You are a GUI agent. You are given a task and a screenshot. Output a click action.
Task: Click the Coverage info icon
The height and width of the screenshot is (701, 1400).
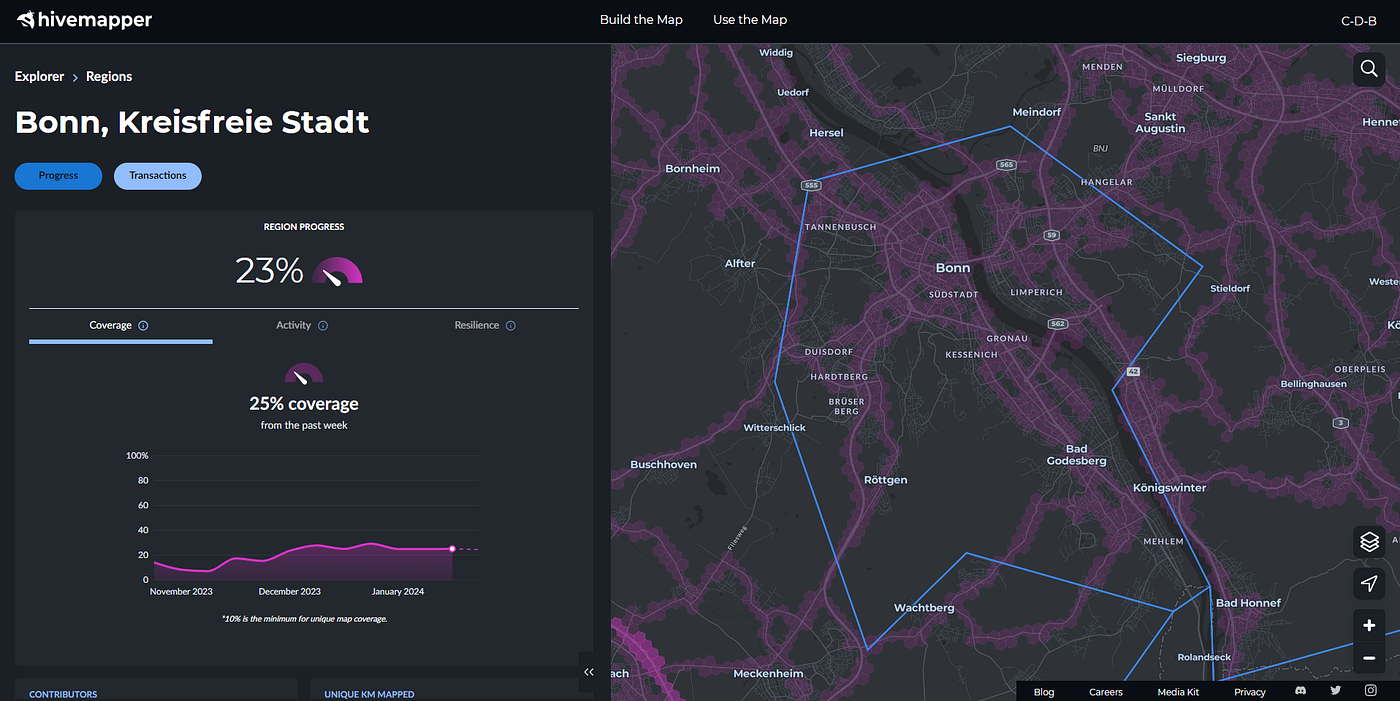click(x=143, y=326)
